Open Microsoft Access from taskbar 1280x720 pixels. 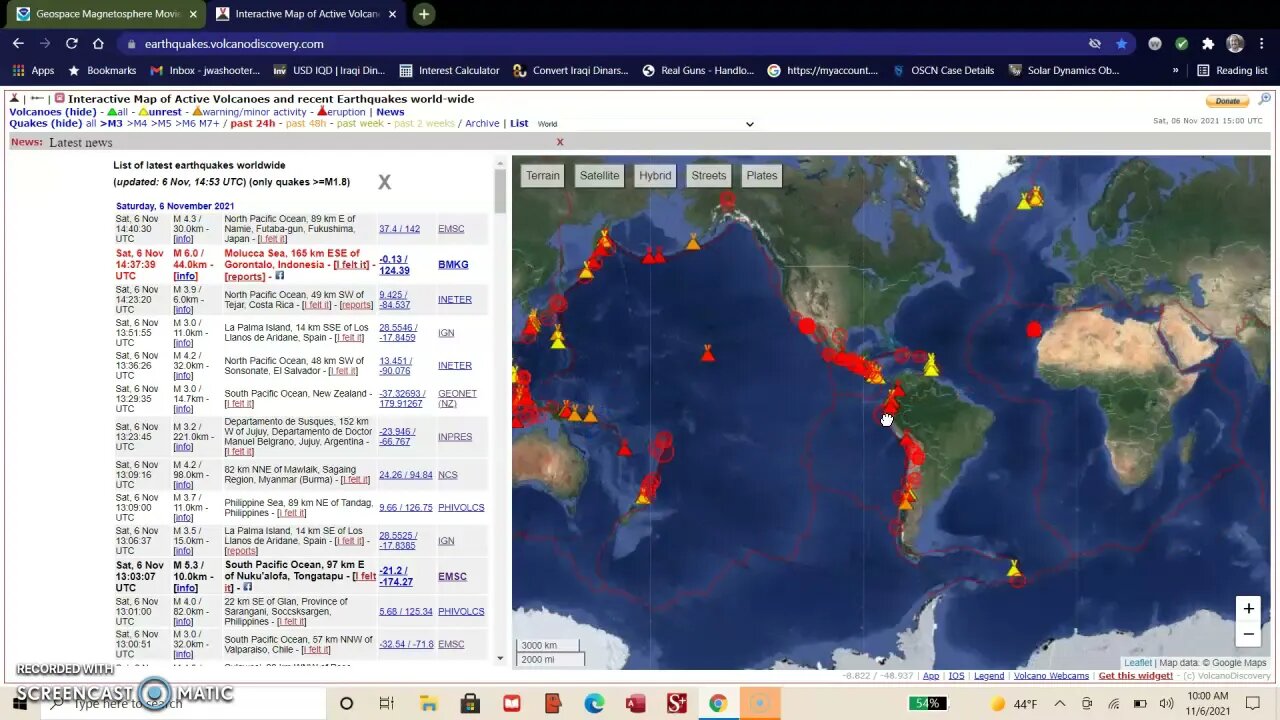pyautogui.click(x=635, y=704)
